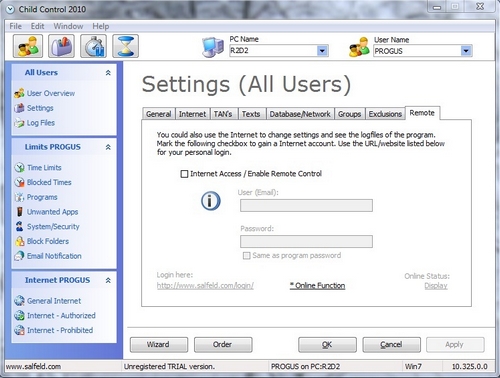Open the Window menu
Viewport: 500px width, 378px height.
click(68, 26)
